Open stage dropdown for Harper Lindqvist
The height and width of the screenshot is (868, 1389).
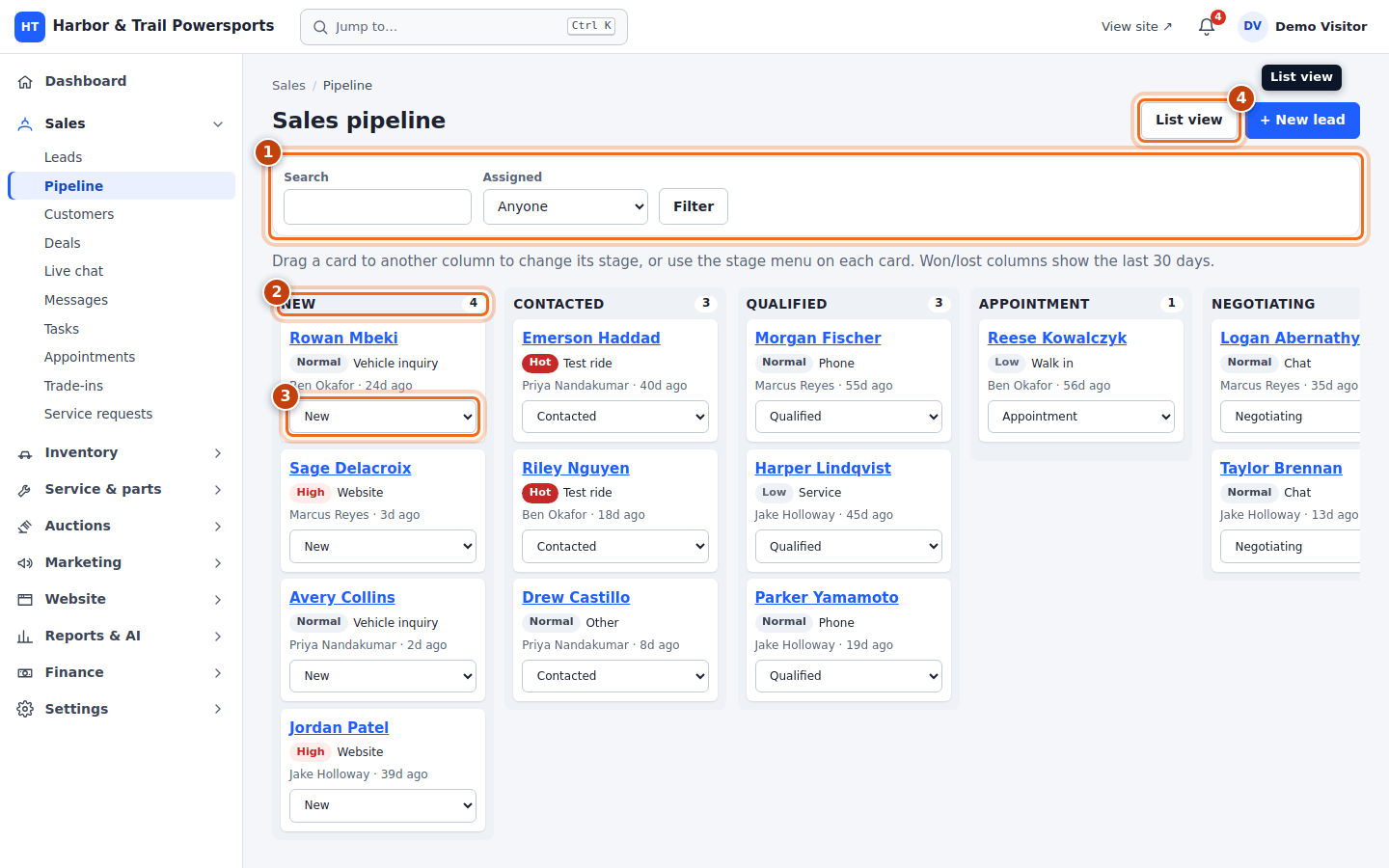click(x=848, y=547)
